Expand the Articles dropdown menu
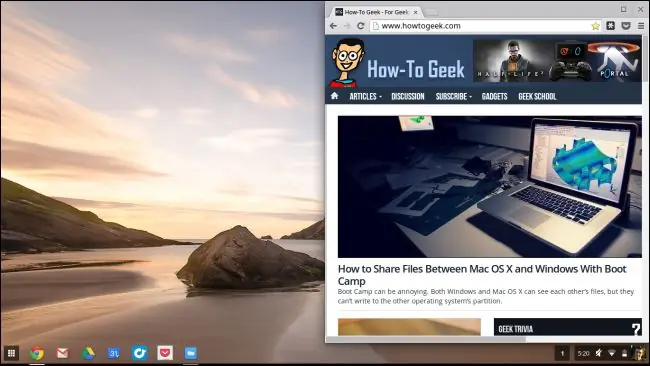Viewport: 650px width, 366px height. pos(365,97)
